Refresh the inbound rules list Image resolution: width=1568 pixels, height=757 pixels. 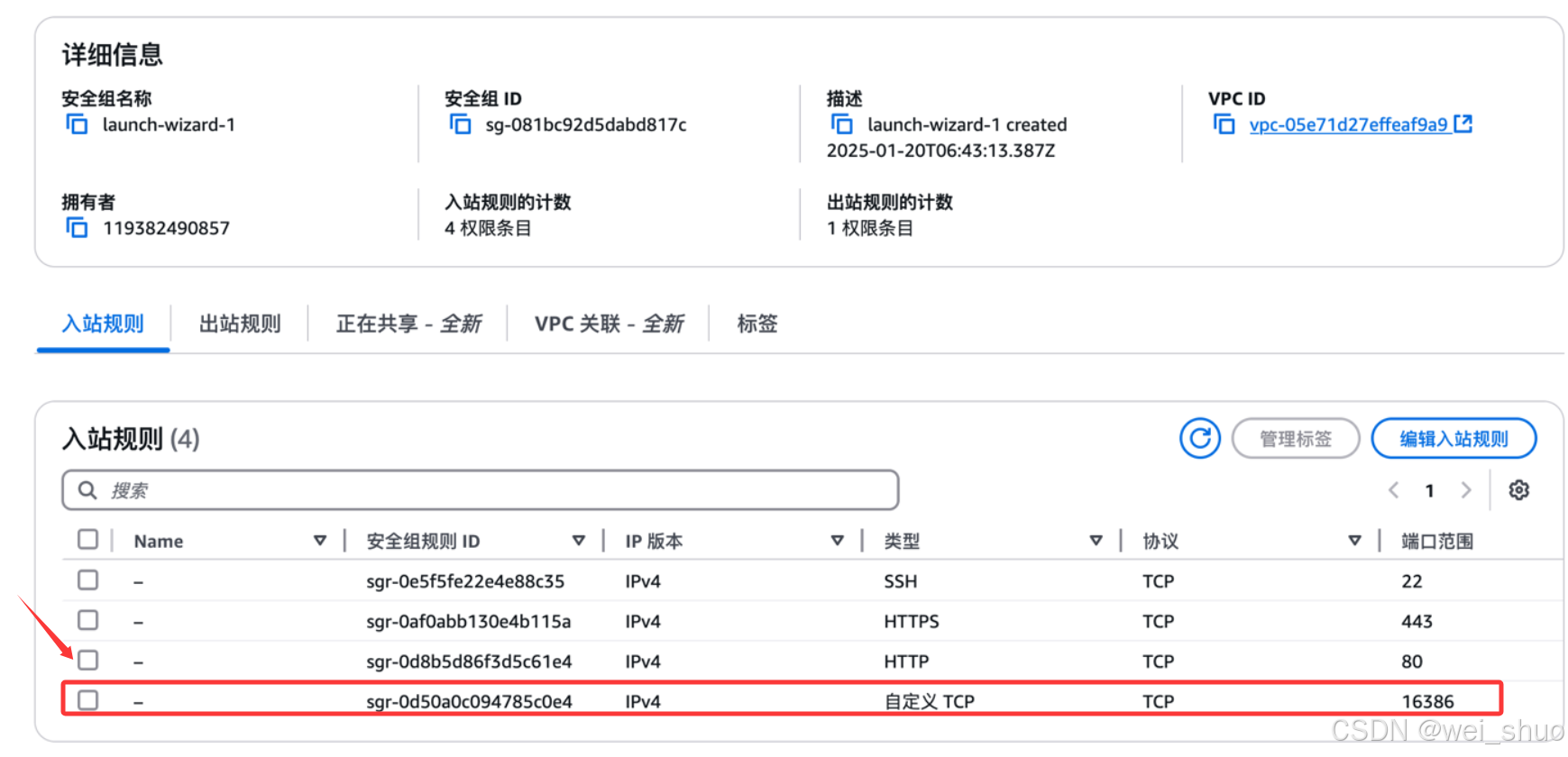(x=1200, y=439)
